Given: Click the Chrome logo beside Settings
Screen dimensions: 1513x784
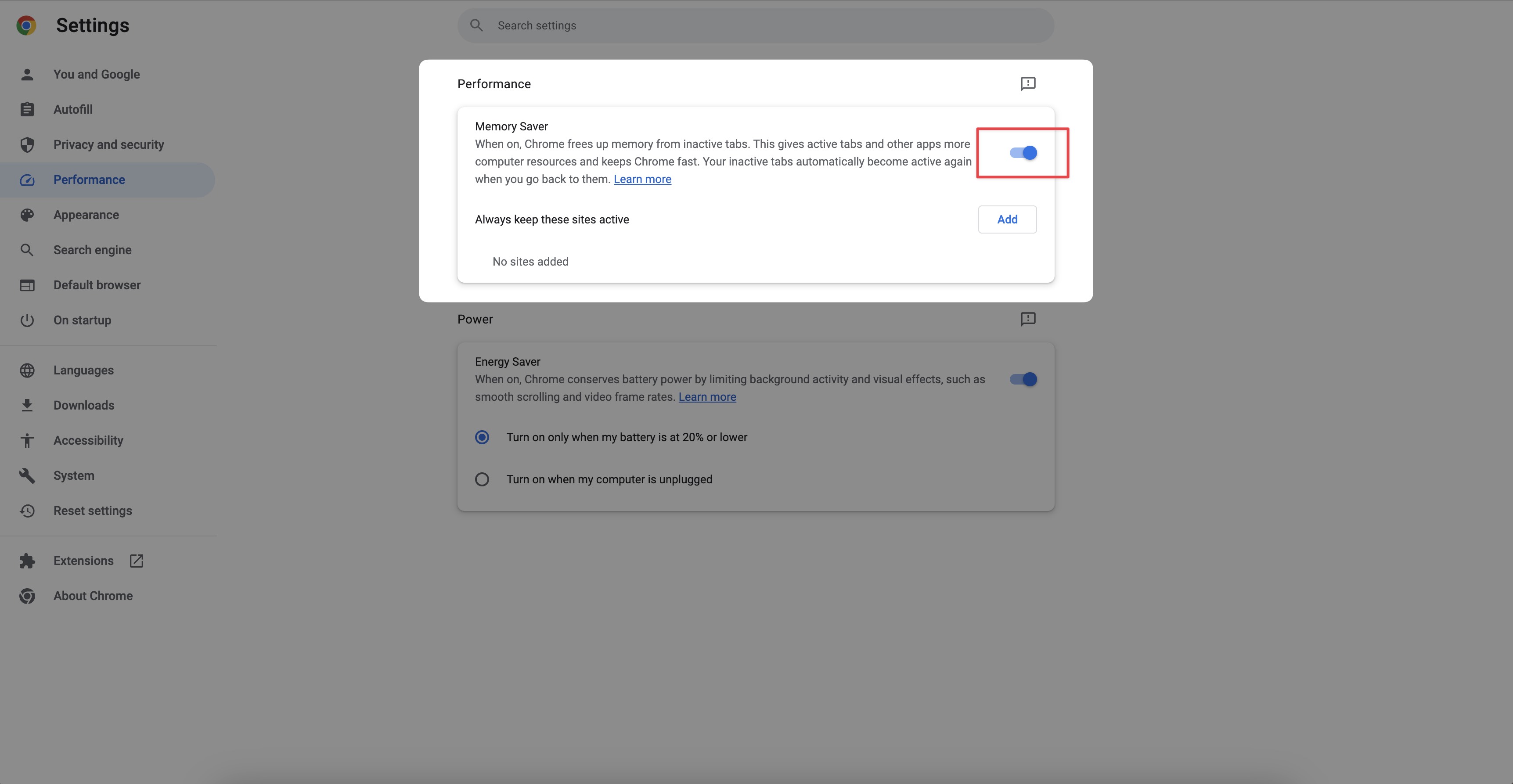Looking at the screenshot, I should pos(26,25).
